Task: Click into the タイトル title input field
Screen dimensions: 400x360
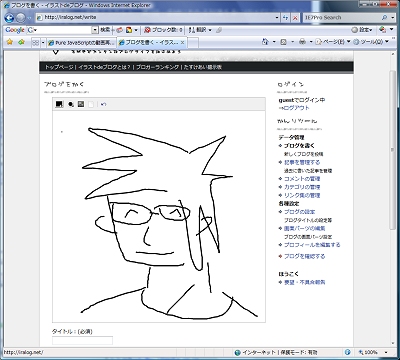Action: coord(82,340)
